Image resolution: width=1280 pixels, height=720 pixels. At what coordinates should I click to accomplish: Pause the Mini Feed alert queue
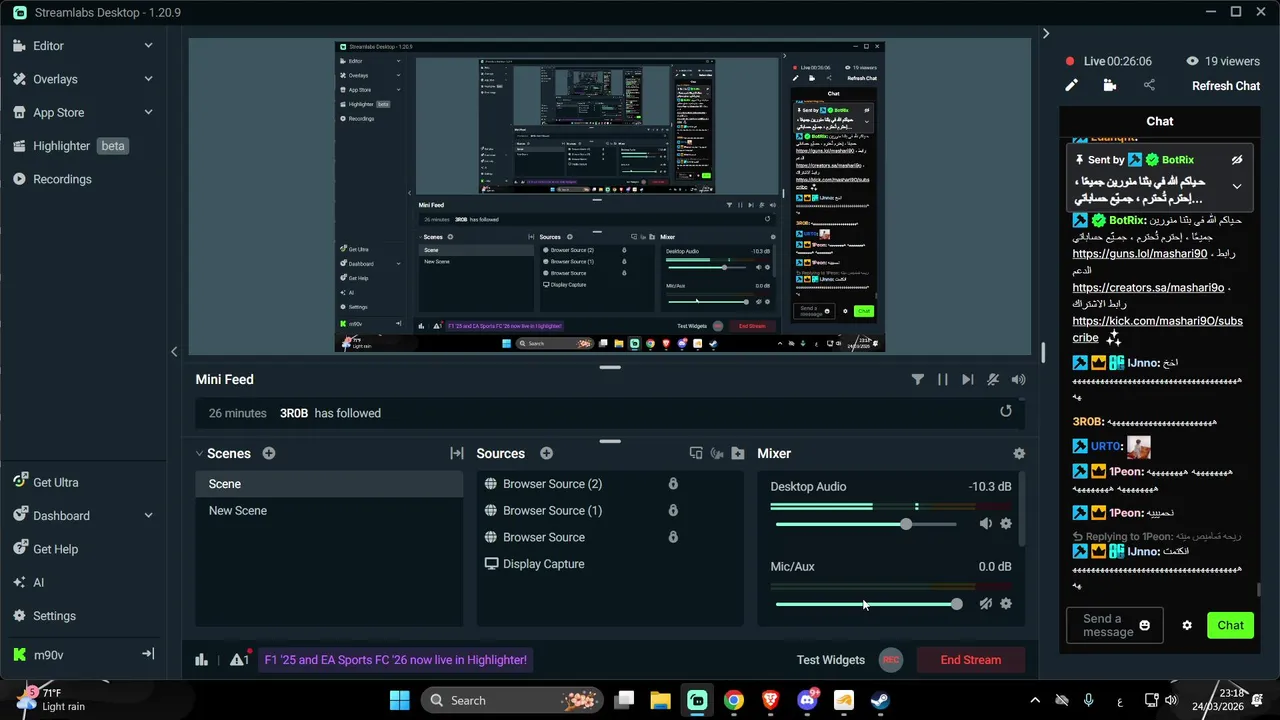tap(942, 379)
